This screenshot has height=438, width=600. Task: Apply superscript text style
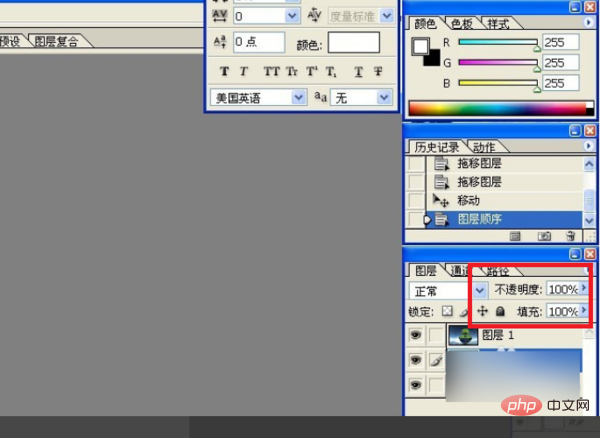312,71
